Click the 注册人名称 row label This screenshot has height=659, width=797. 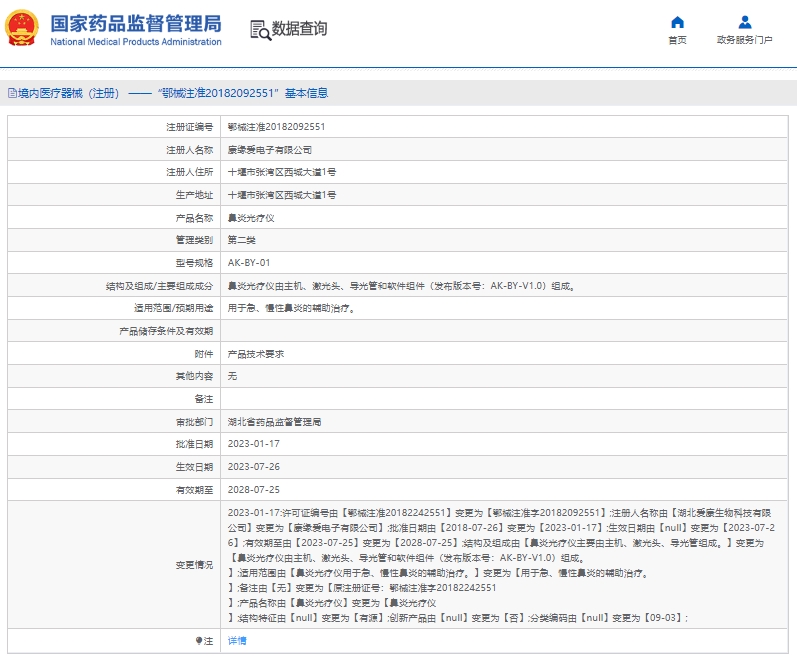point(190,150)
